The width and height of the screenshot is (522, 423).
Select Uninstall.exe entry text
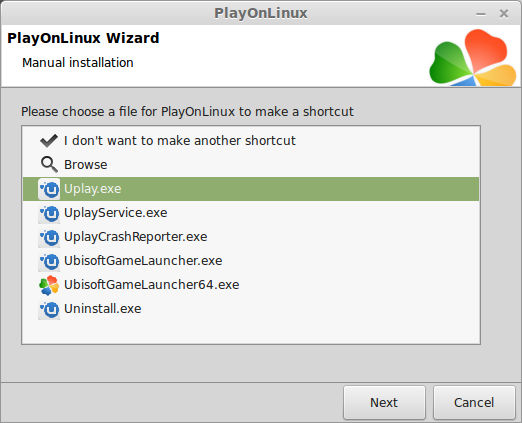pyautogui.click(x=103, y=309)
